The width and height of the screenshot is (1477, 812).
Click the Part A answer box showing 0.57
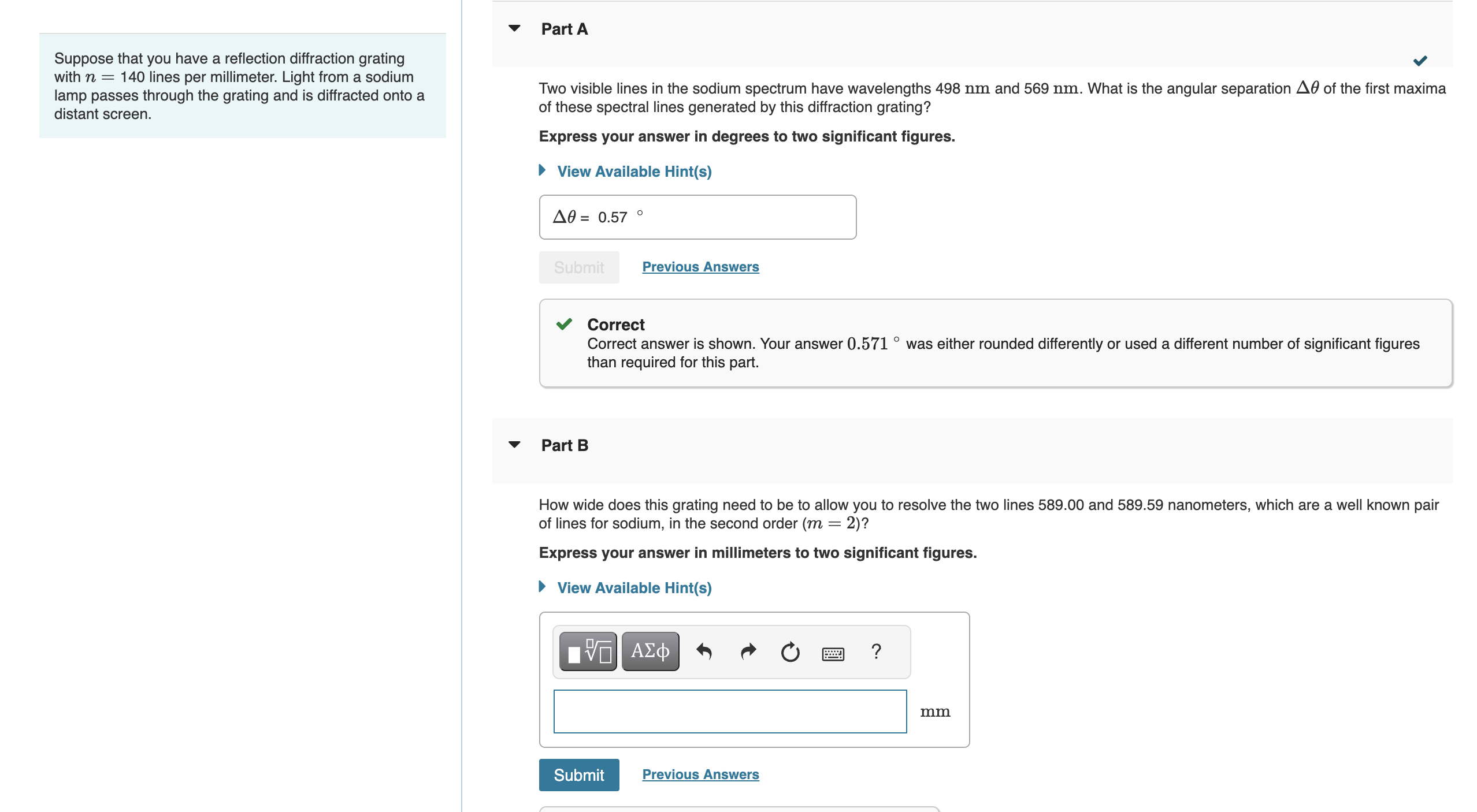(697, 217)
